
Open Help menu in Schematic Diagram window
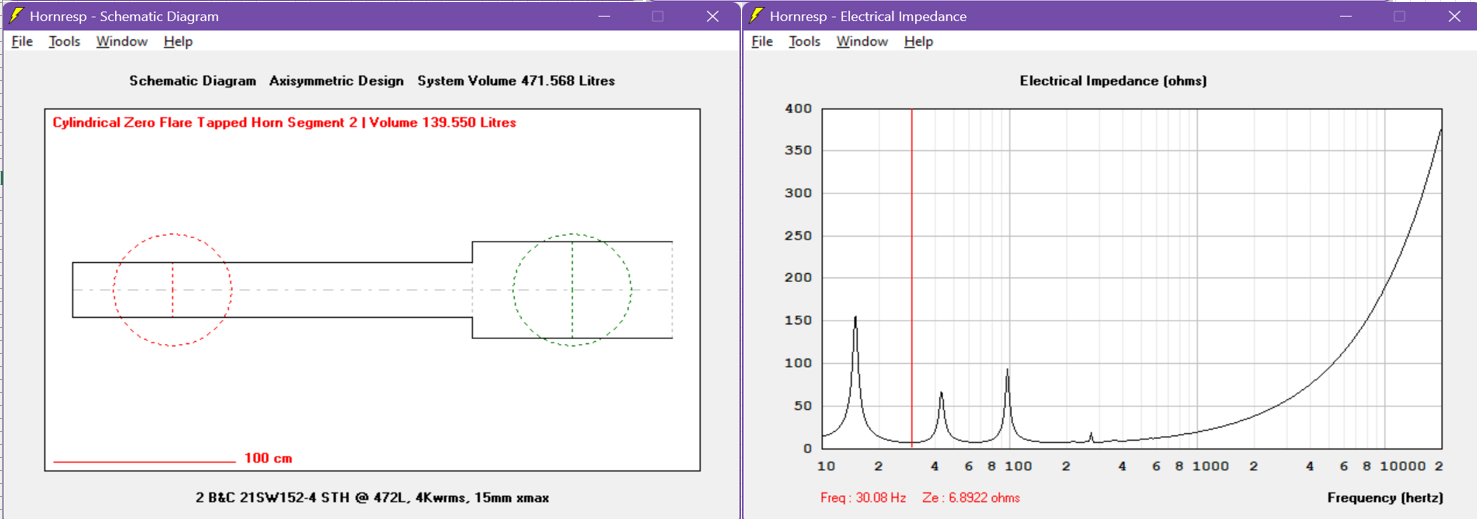pos(178,41)
